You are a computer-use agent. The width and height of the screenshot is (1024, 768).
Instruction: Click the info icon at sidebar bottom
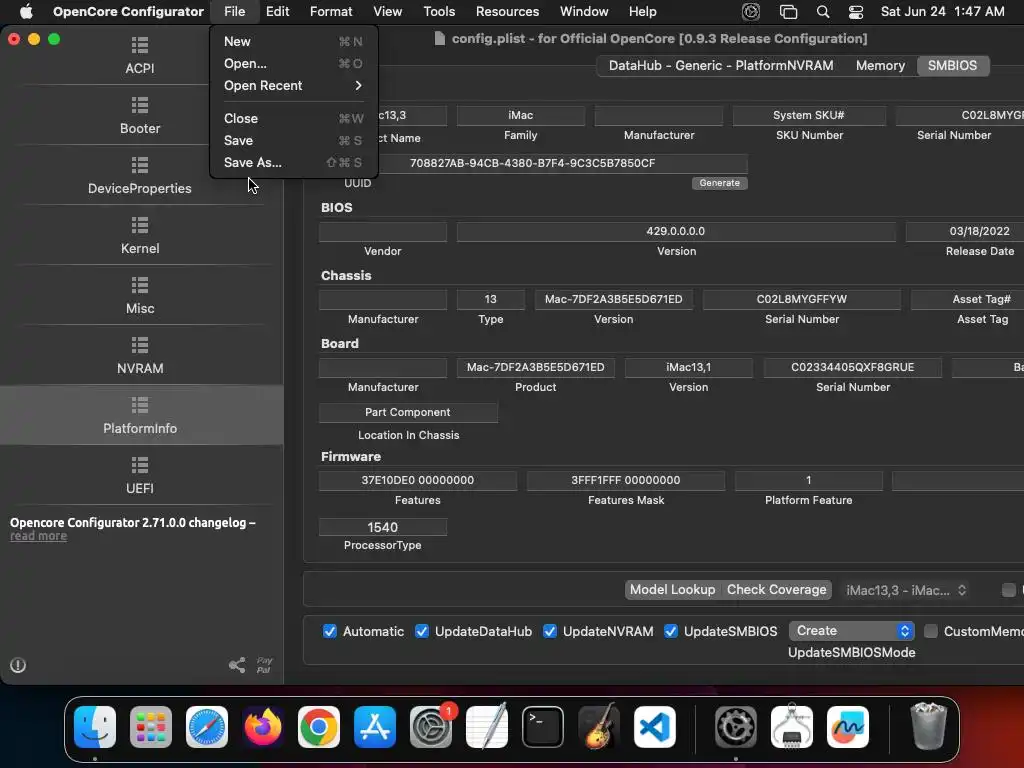18,665
